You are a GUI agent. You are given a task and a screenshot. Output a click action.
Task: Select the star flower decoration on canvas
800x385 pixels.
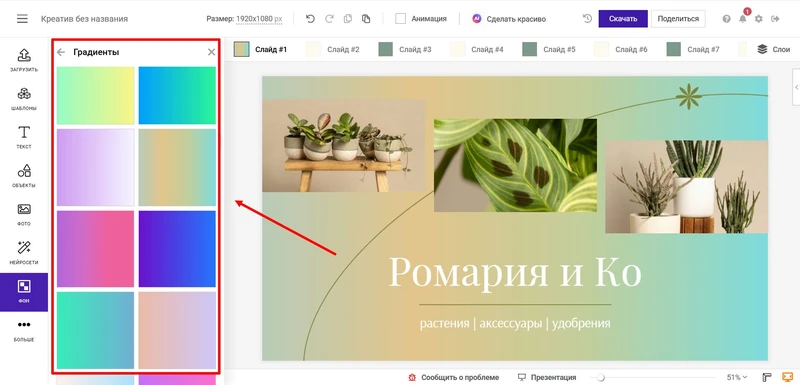689,96
